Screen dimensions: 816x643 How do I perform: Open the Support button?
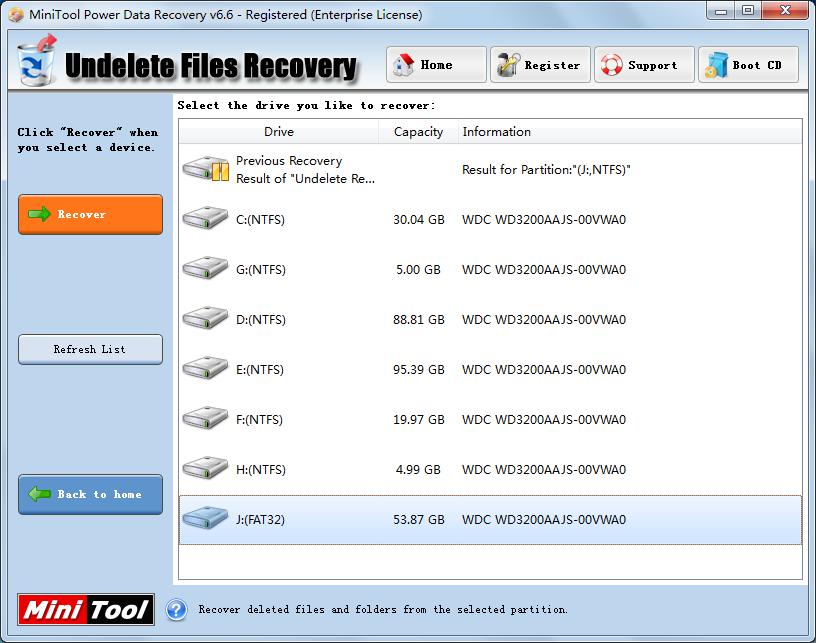pyautogui.click(x=644, y=65)
